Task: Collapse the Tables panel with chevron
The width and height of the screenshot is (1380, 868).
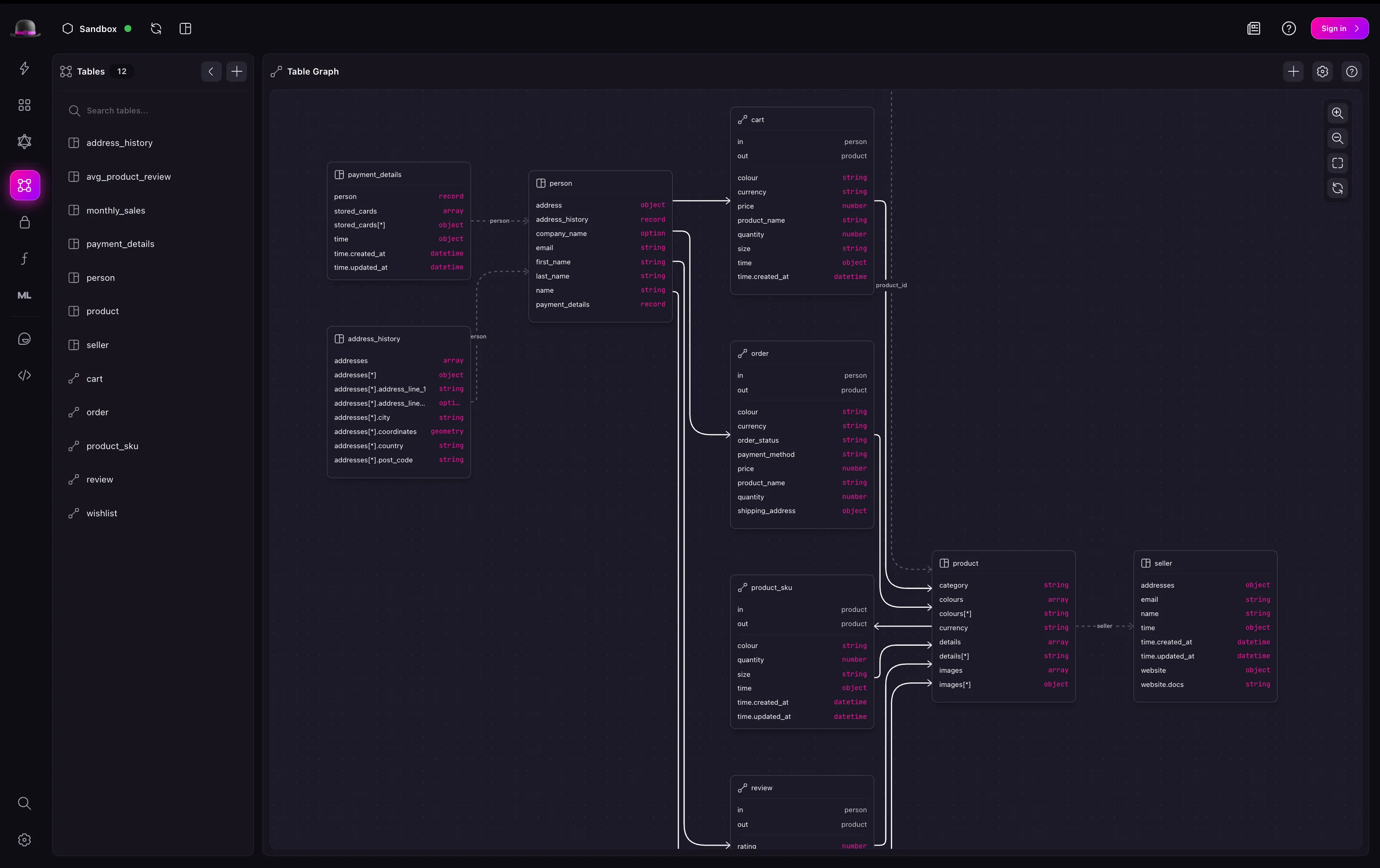Action: click(x=211, y=72)
